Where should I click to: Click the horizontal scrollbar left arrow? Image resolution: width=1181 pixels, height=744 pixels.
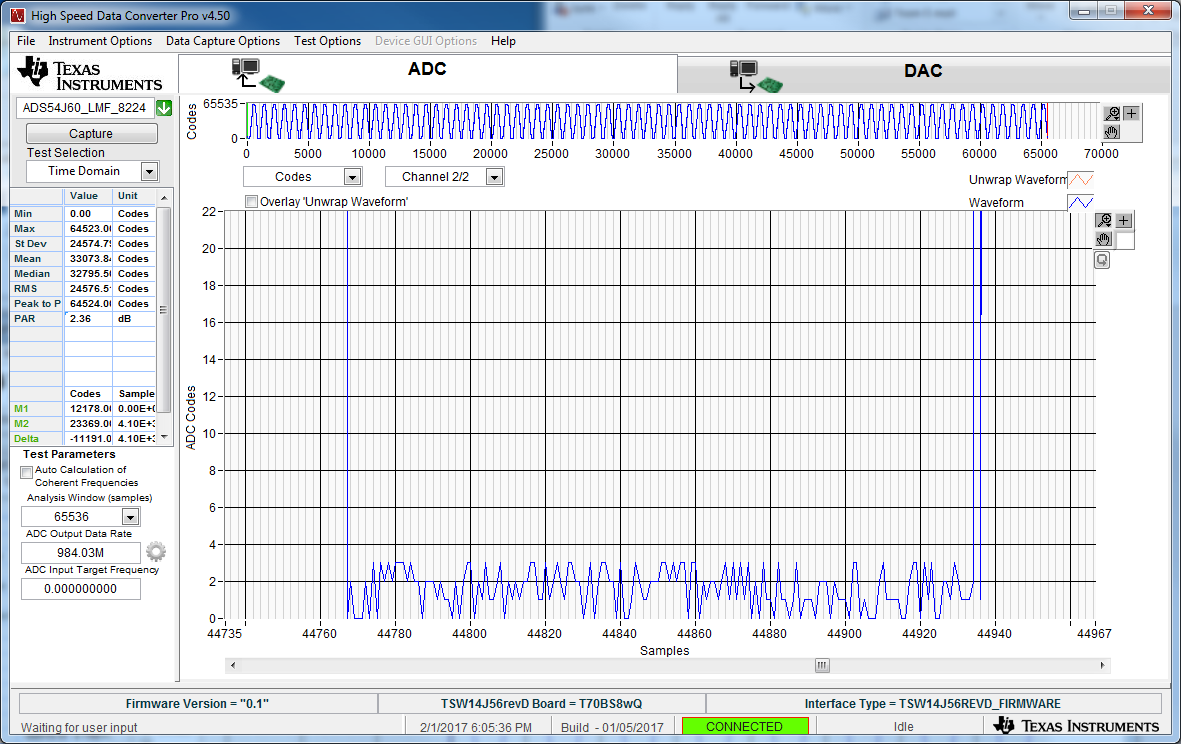233,666
